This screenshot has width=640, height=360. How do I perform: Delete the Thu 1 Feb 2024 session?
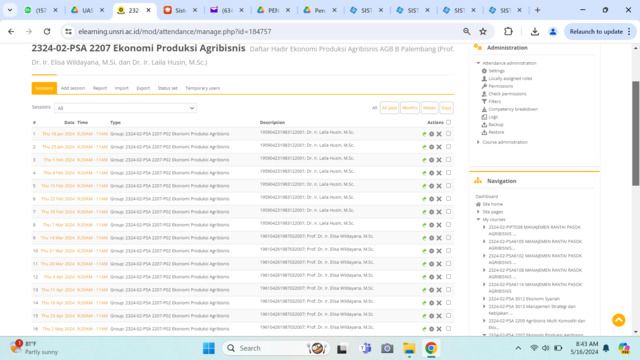tap(439, 160)
